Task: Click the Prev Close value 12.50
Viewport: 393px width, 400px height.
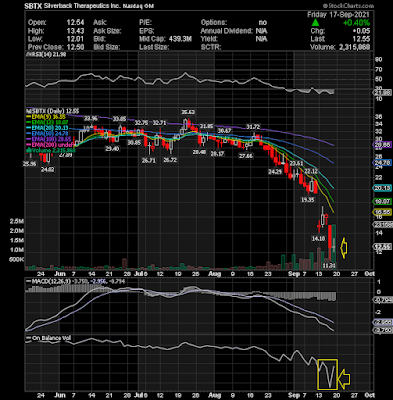Action: click(x=75, y=47)
